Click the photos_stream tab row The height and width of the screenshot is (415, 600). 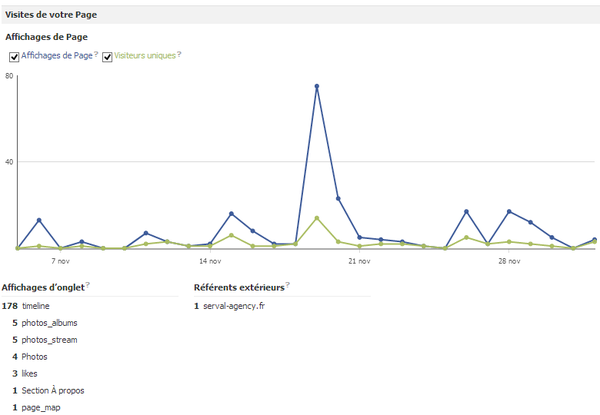45,340
